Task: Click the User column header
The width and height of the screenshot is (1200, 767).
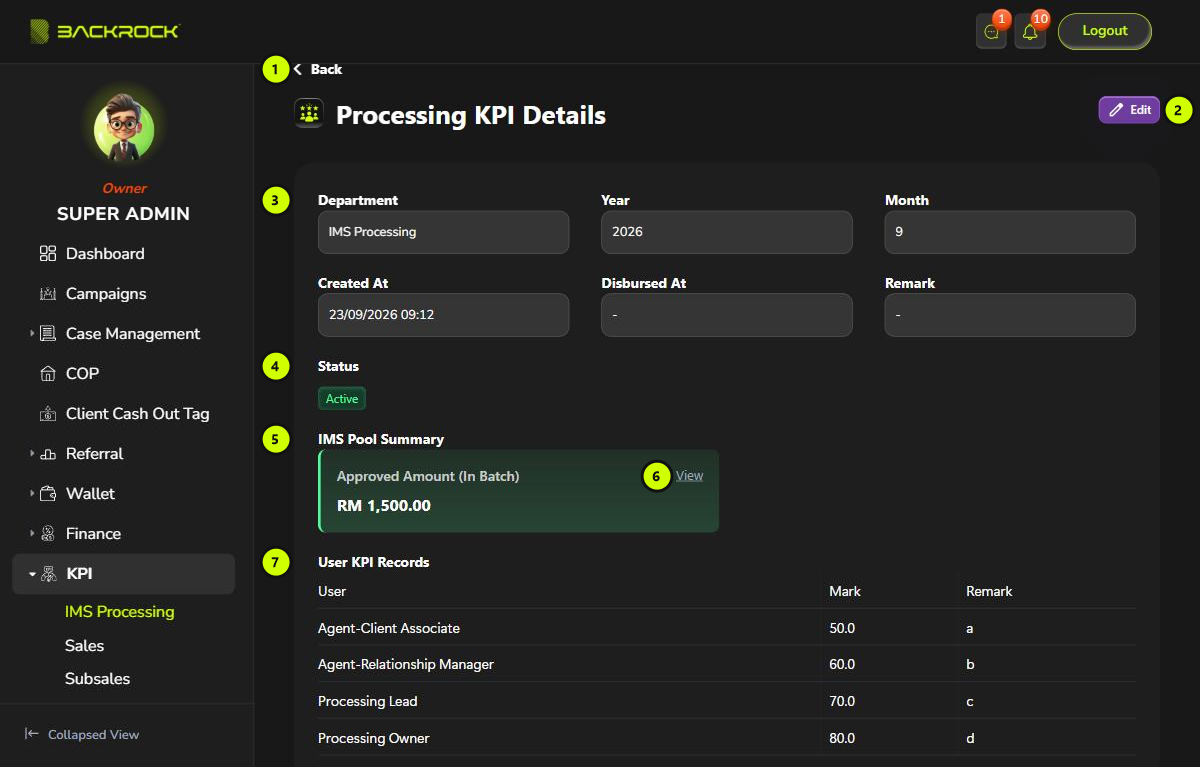Action: (x=332, y=591)
